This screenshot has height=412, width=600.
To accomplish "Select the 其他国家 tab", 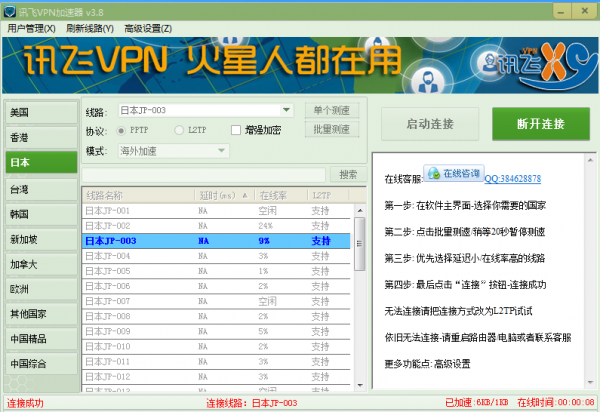I will click(41, 314).
